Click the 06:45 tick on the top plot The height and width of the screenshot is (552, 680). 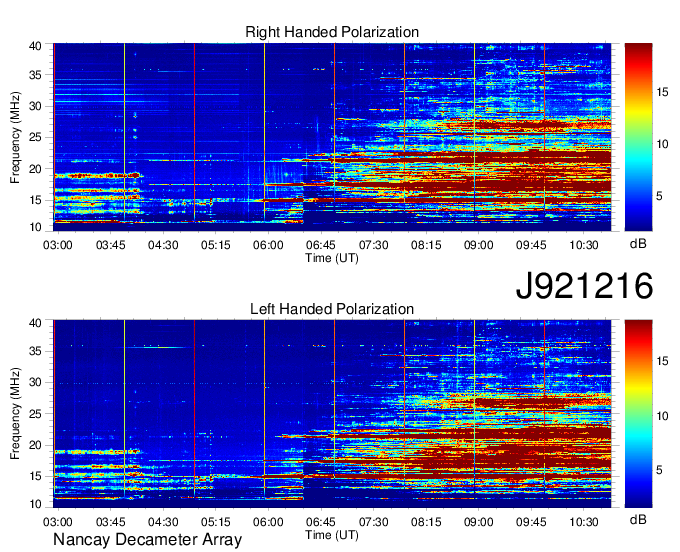pyautogui.click(x=320, y=245)
